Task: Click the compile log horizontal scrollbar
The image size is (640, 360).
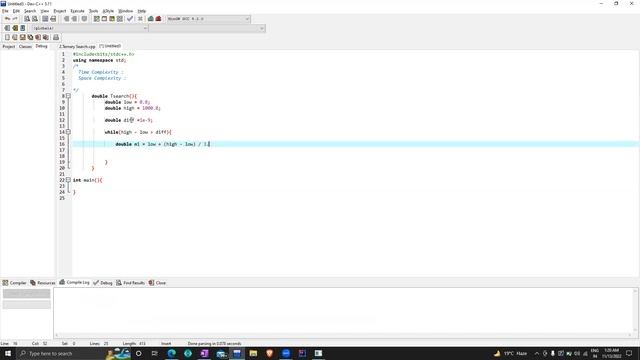Action: [x=343, y=336]
